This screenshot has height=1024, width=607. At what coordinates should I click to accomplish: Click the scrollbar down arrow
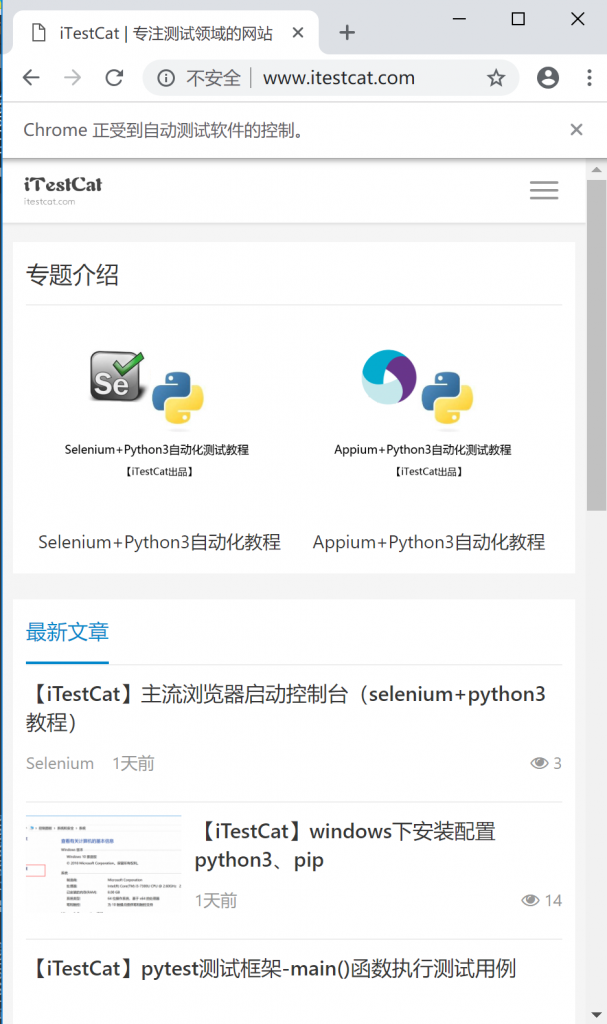click(596, 1015)
